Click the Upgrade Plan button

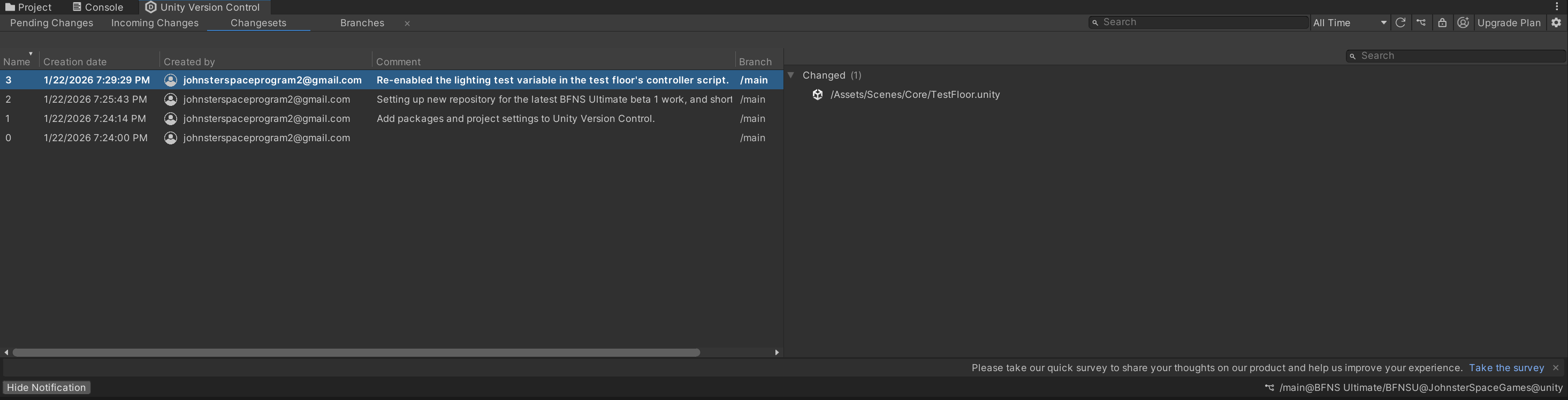pyautogui.click(x=1509, y=22)
